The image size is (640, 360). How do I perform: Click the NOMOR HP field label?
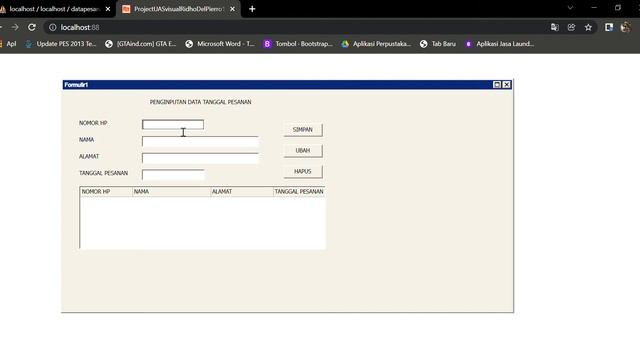pos(93,123)
